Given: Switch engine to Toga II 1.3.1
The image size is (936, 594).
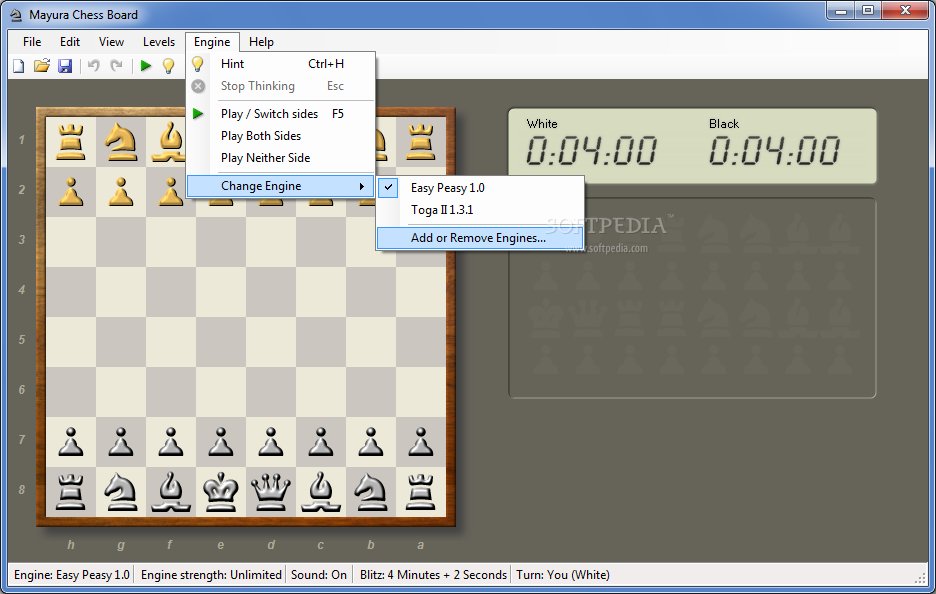Looking at the screenshot, I should click(x=480, y=210).
